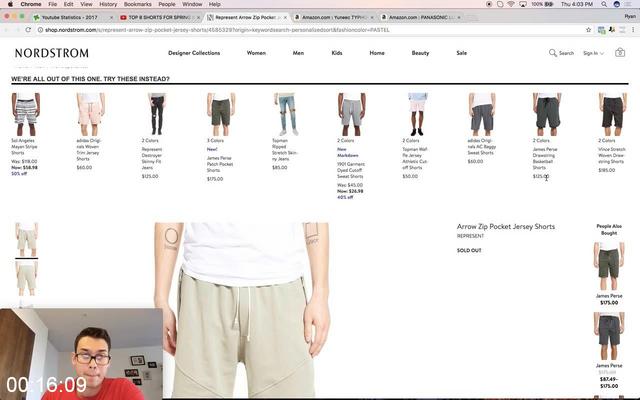Open the Apple menu
The width and height of the screenshot is (640, 400).
point(11,4)
